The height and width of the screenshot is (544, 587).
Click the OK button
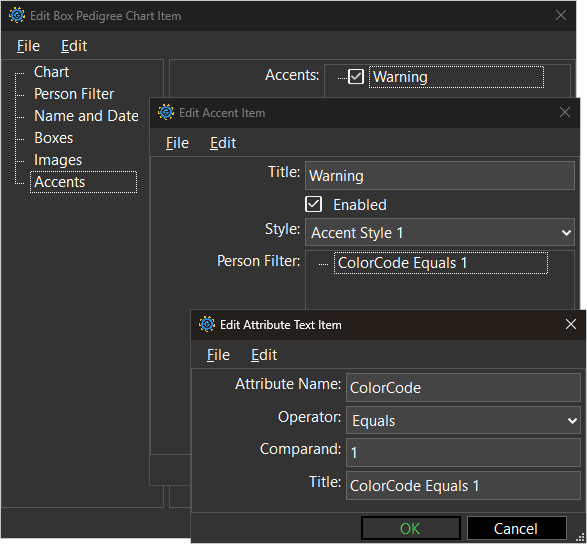[x=411, y=528]
